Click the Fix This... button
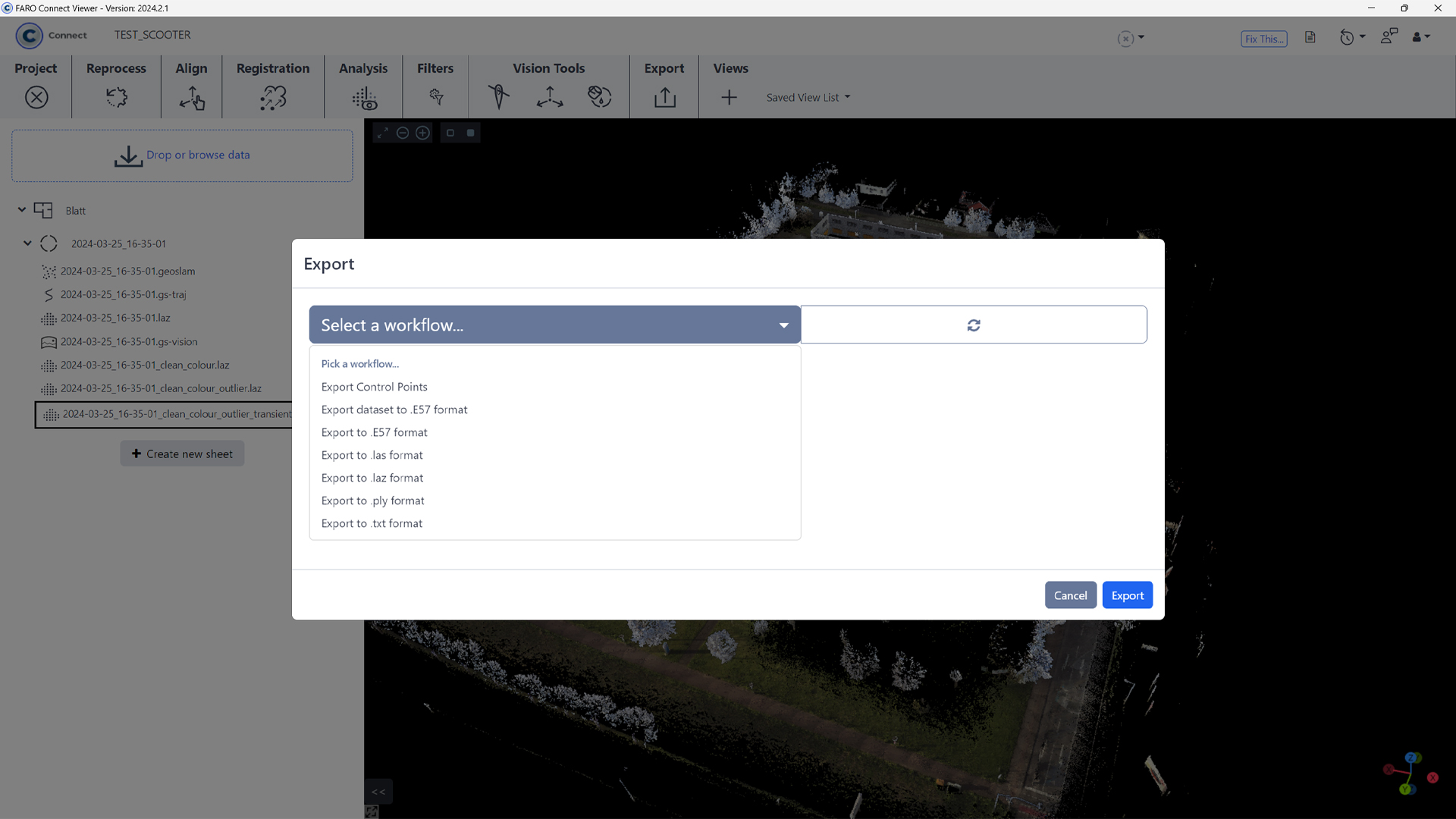This screenshot has width=1456, height=819. (x=1263, y=39)
